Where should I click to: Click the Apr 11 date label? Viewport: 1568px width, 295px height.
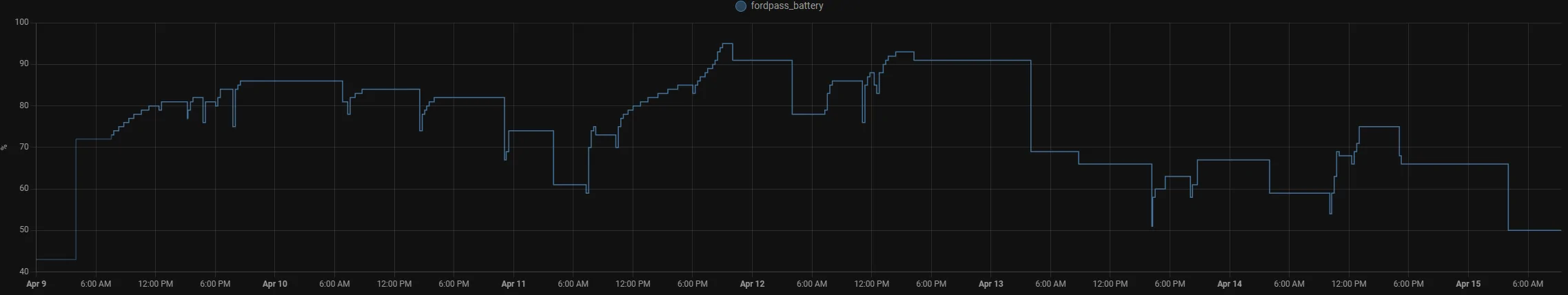[x=513, y=283]
